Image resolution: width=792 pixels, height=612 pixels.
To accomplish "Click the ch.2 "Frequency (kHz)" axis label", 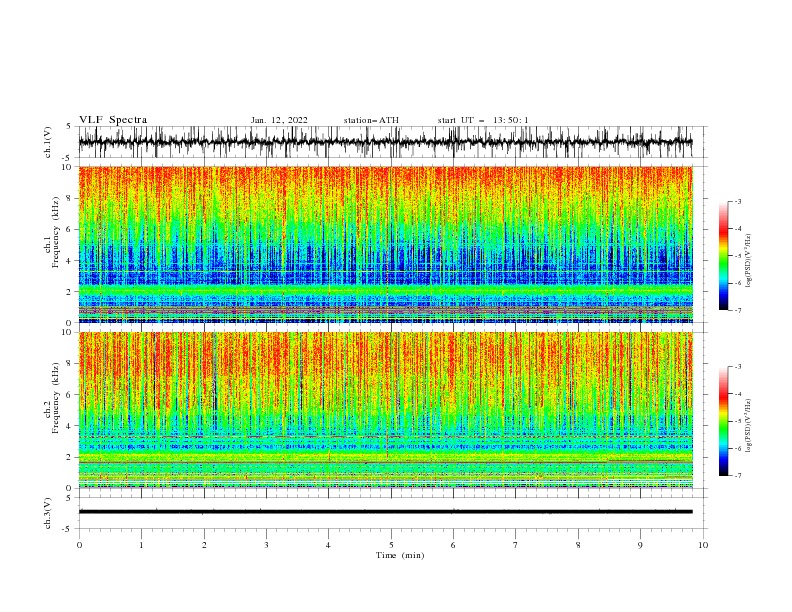I will pos(56,398).
